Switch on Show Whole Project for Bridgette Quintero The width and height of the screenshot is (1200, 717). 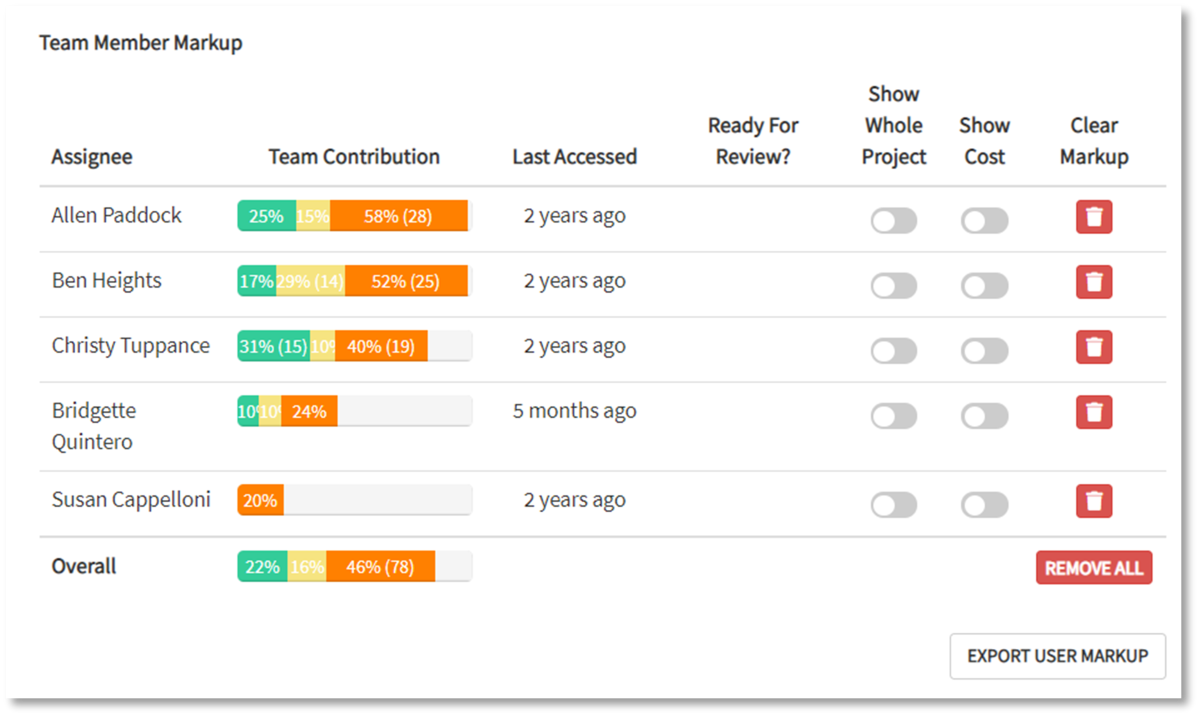click(x=893, y=416)
